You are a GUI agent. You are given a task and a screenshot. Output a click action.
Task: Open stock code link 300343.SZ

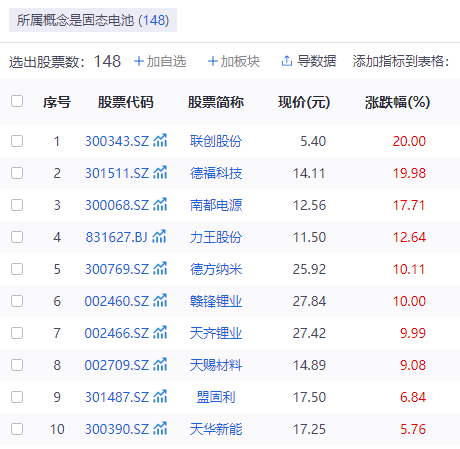[x=117, y=141]
